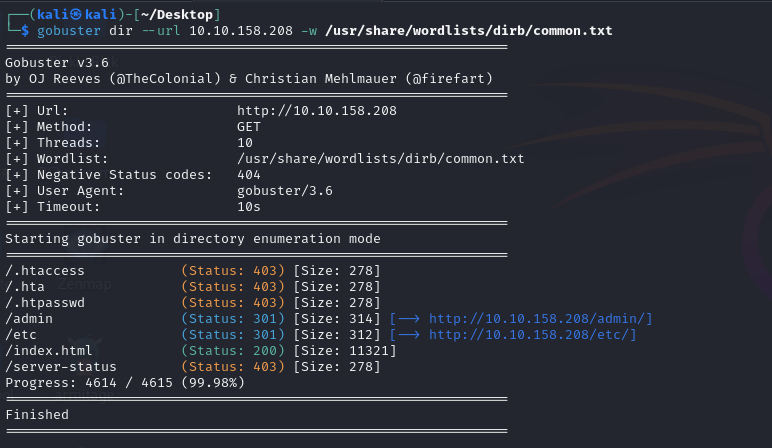
Task: Click the Progress 4614 / 4615 line
Action: click(119, 382)
